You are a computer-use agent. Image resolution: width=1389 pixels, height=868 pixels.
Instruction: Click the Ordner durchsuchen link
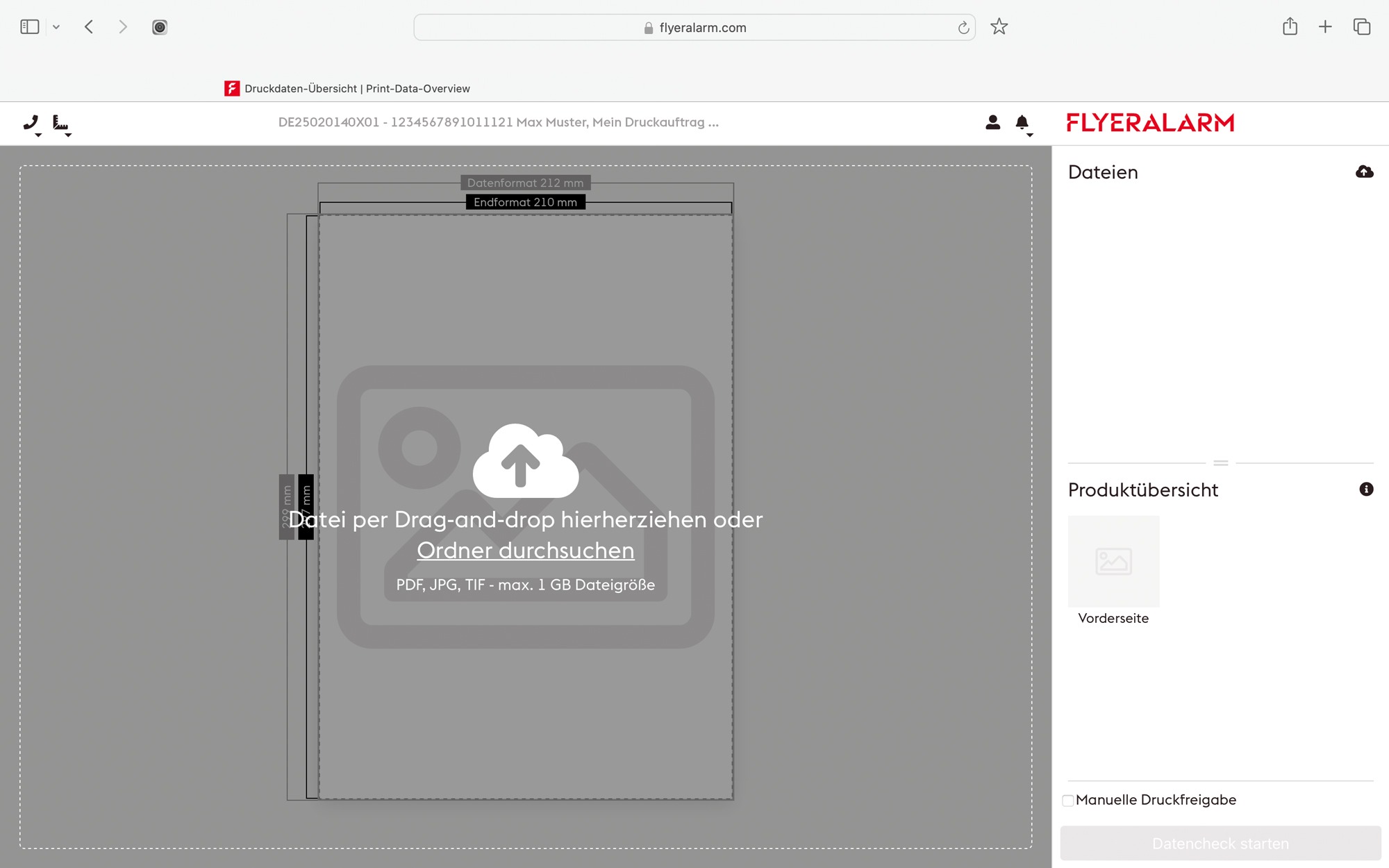(x=525, y=550)
